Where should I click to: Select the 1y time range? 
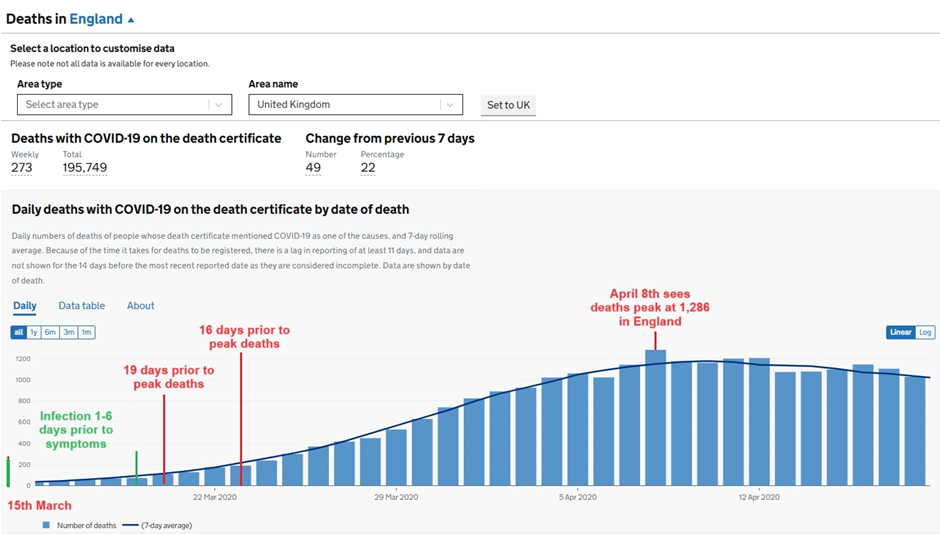tap(34, 332)
